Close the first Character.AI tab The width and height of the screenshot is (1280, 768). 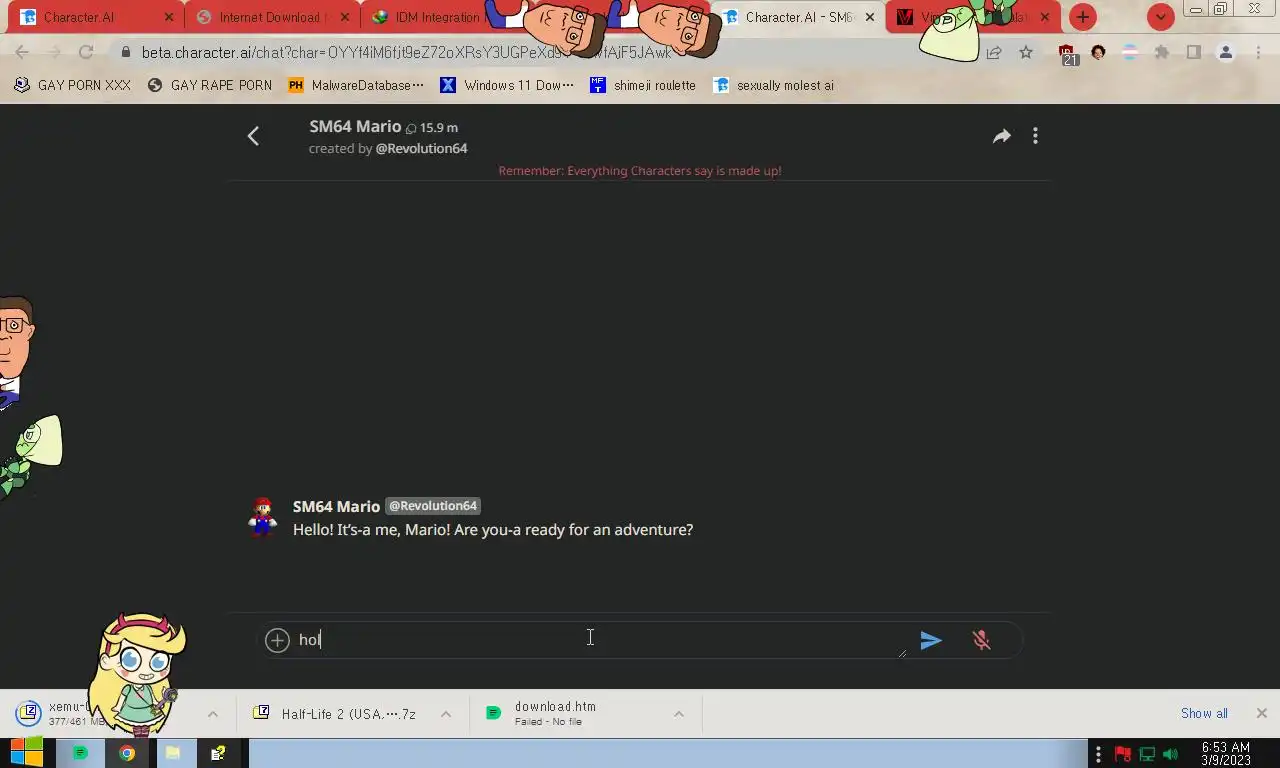168,17
